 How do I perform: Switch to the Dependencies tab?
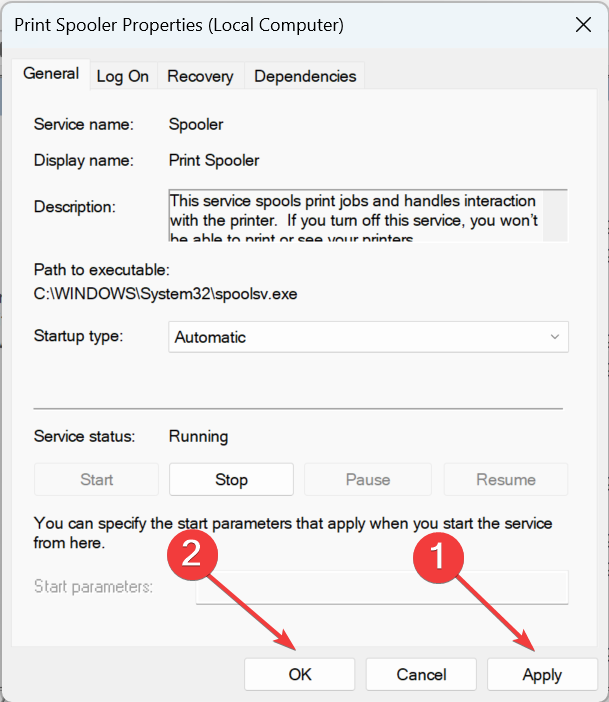point(305,76)
